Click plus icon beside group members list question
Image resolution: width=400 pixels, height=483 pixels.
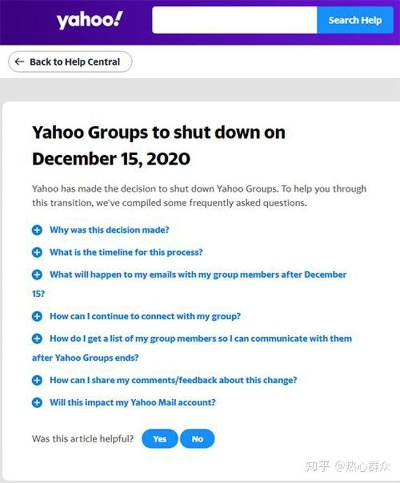click(x=37, y=339)
